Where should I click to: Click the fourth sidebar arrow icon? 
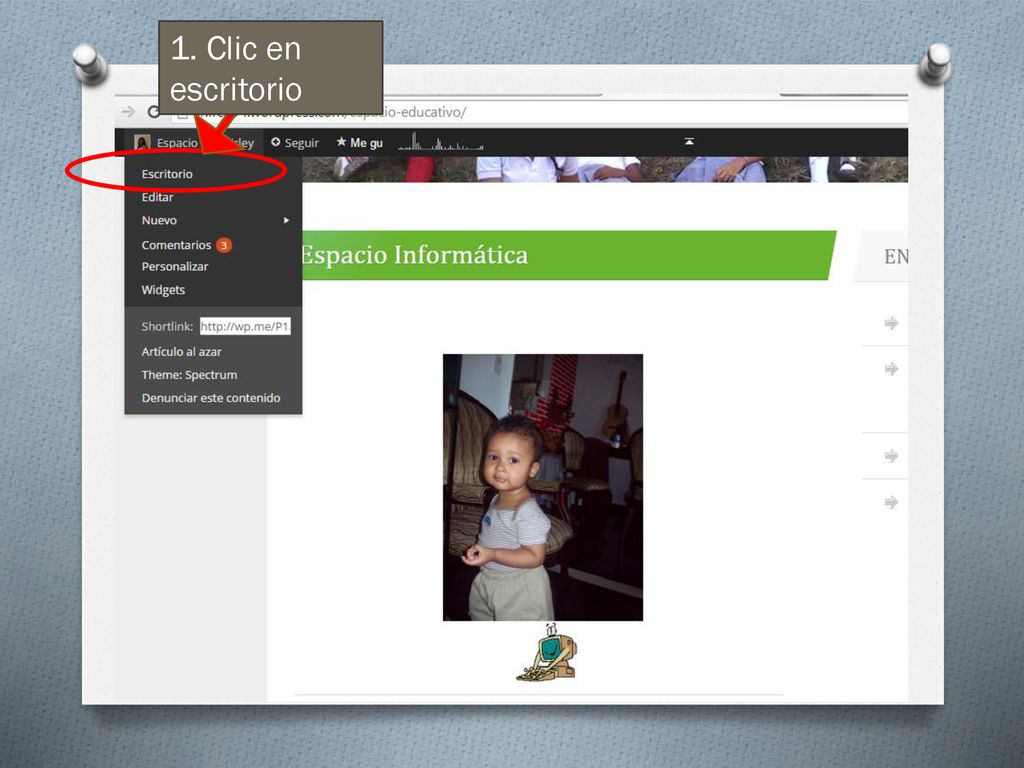(891, 502)
